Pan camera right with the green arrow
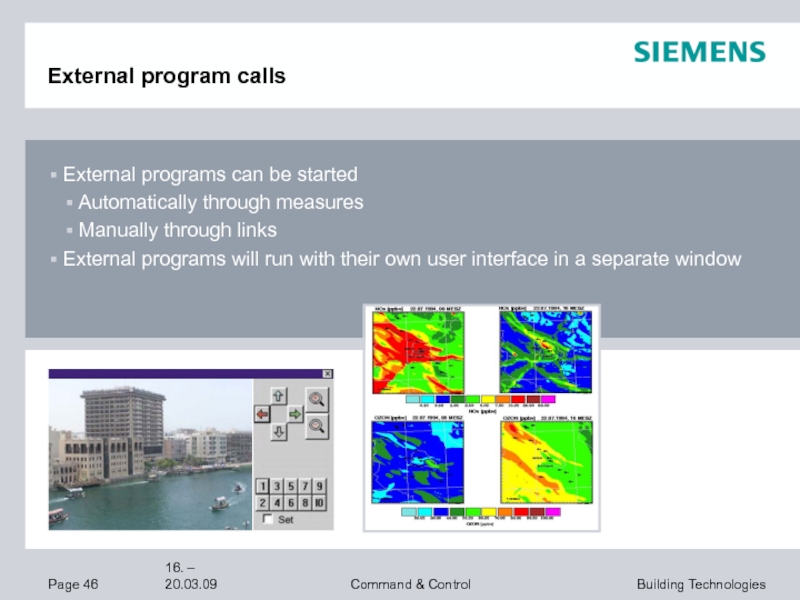Screen dimensions: 800x600 pyautogui.click(x=295, y=414)
